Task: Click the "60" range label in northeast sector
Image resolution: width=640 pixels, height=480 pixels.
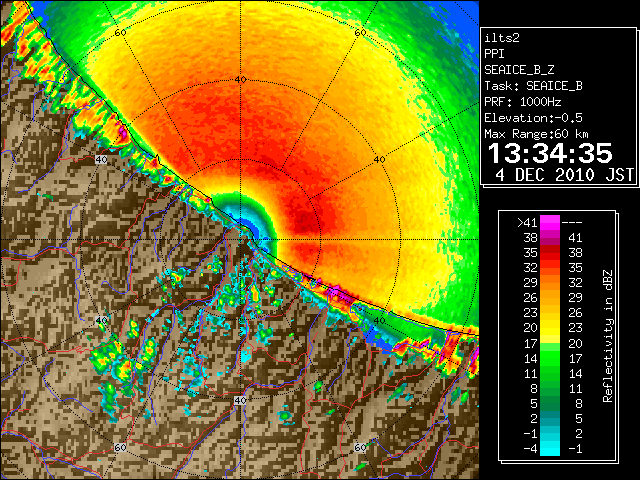Action: [x=360, y=33]
